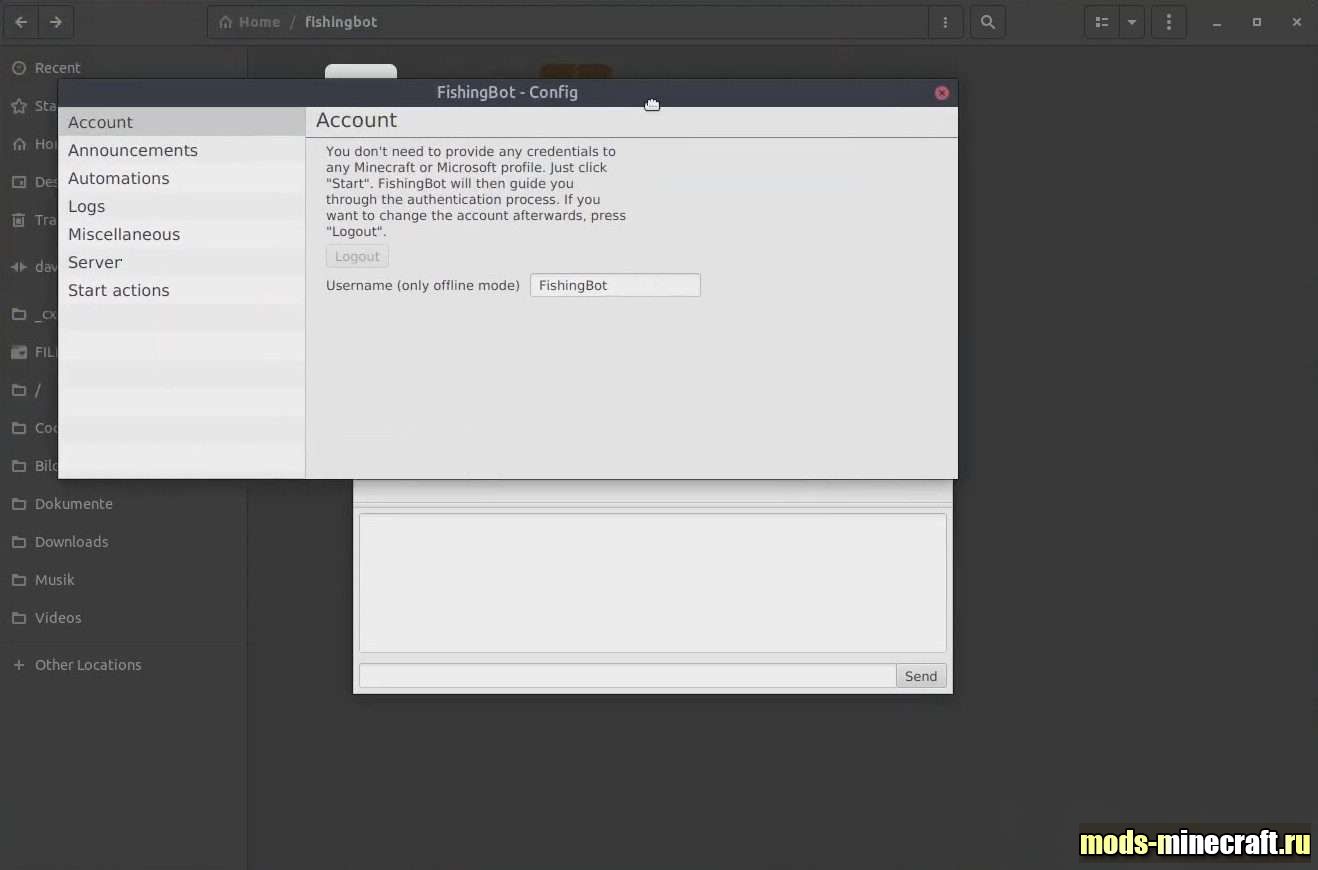This screenshot has height=870, width=1318.
Task: Click the Username offline mode field
Action: [x=614, y=285]
